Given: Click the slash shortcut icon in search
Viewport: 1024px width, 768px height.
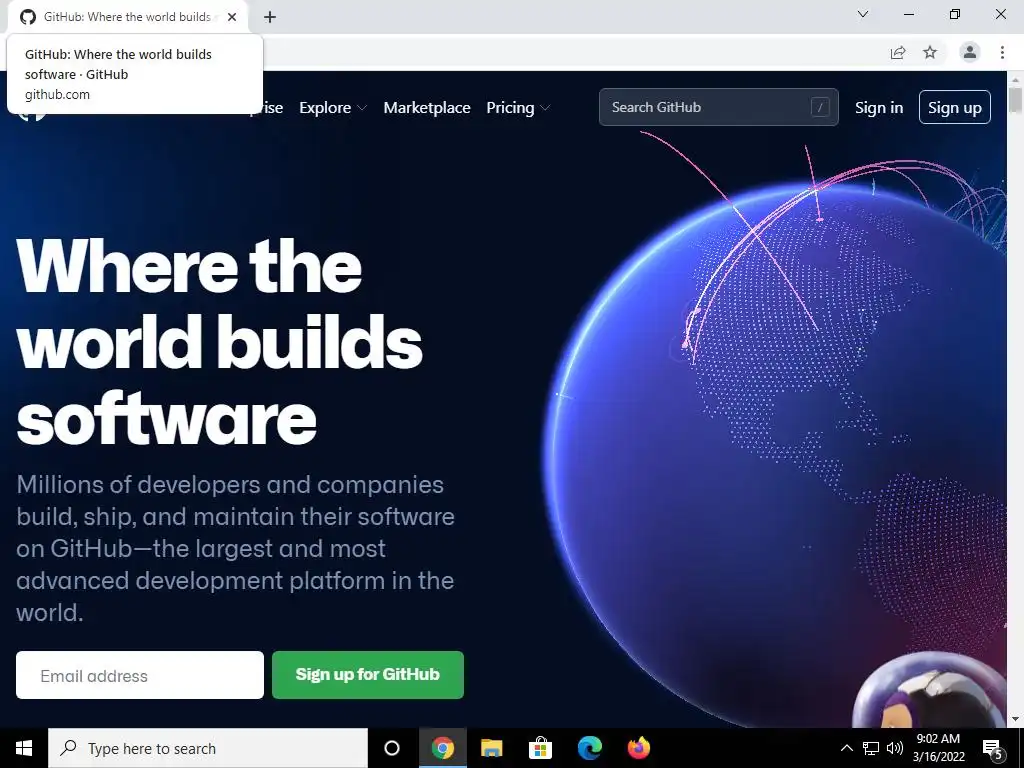Looking at the screenshot, I should [820, 107].
